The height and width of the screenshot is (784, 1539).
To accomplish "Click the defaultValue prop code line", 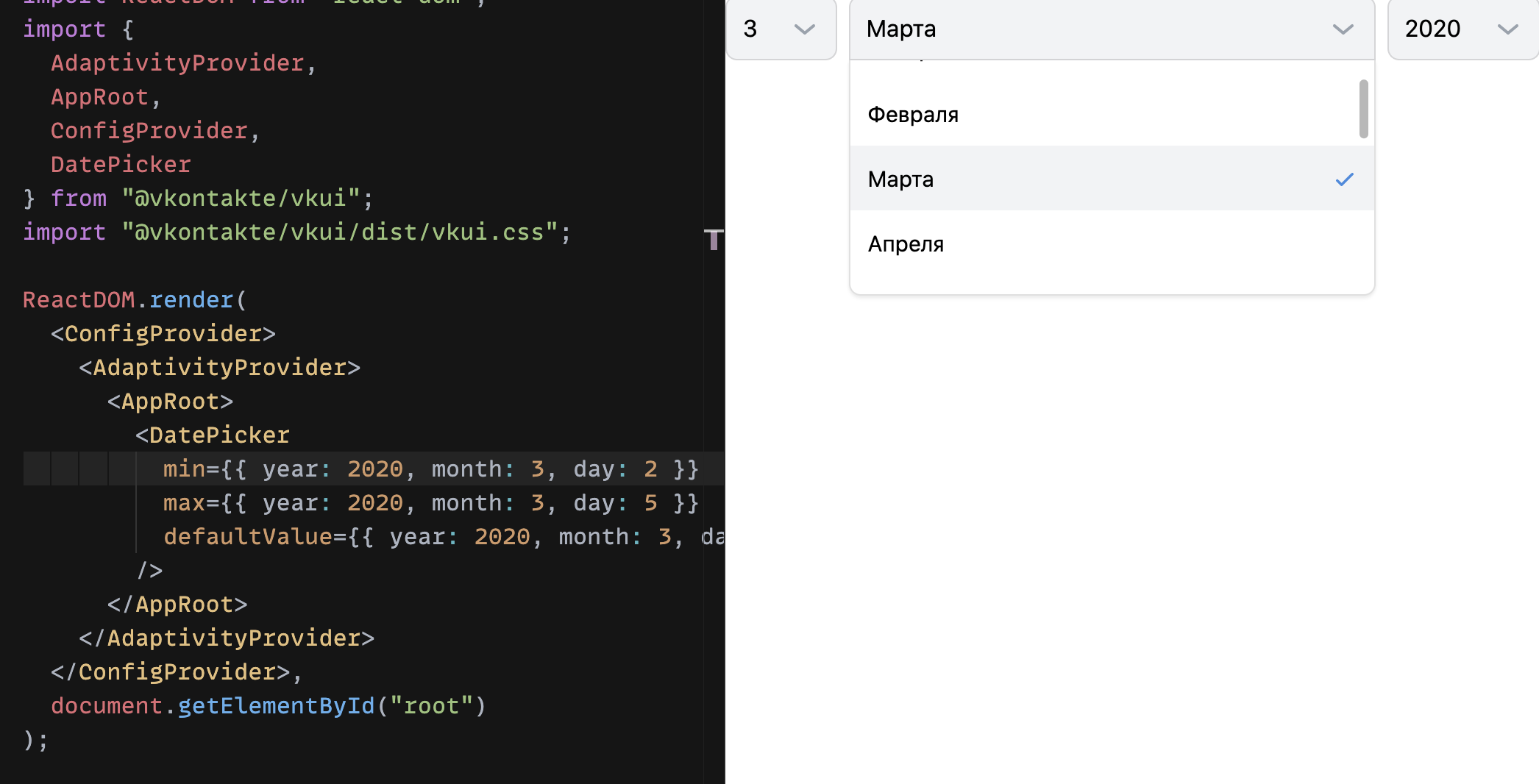I will 444,537.
